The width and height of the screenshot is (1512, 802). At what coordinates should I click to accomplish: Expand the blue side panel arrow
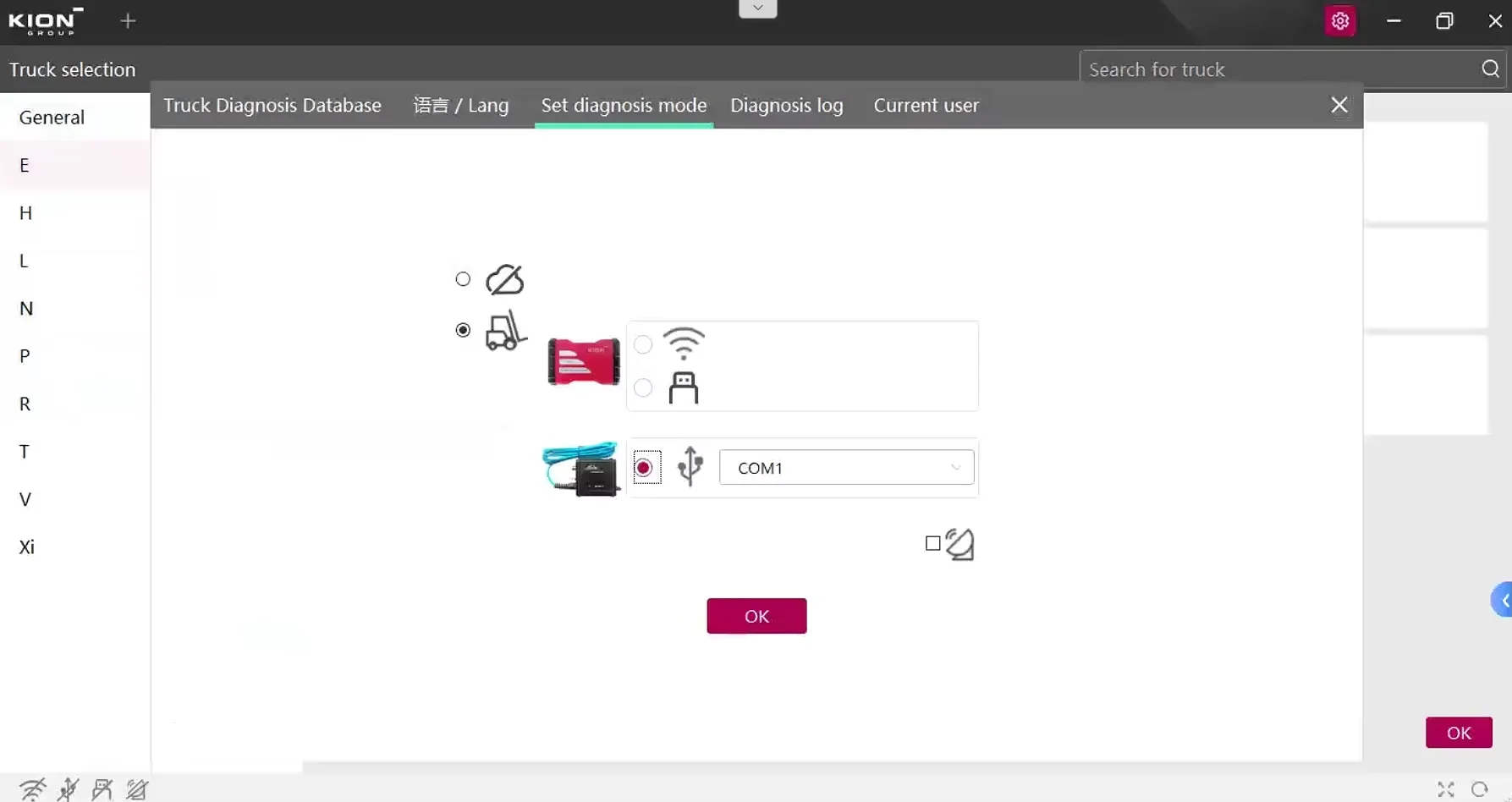(1503, 600)
